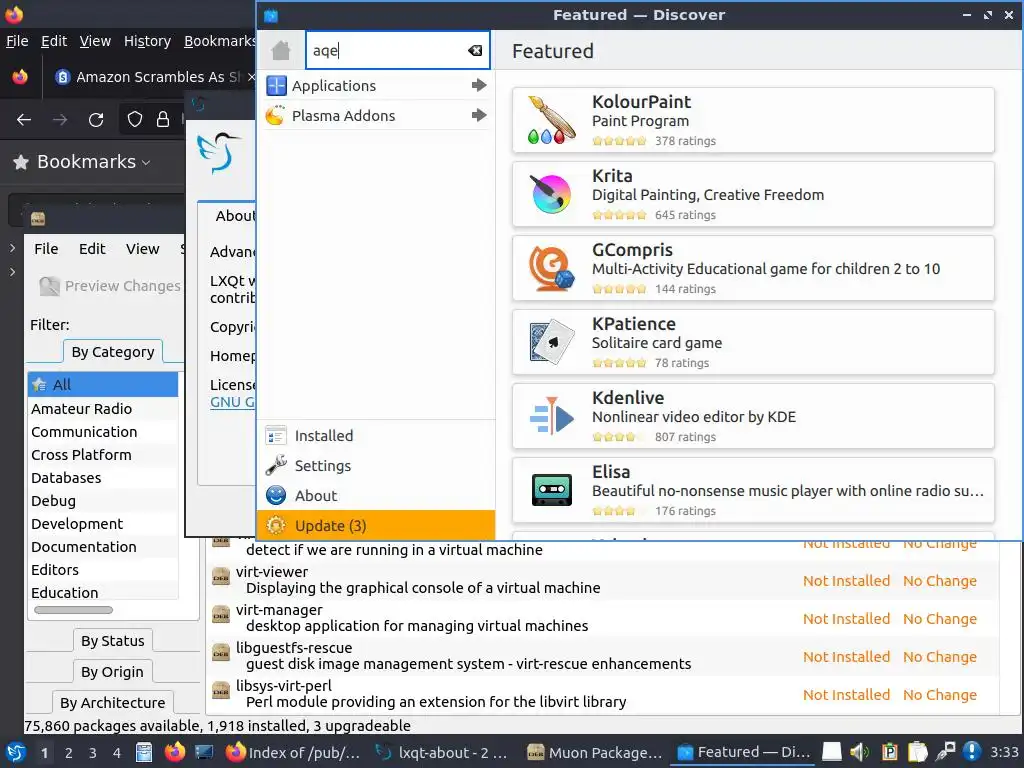This screenshot has width=1024, height=768.
Task: Click the Applications category icon
Action: click(276, 86)
